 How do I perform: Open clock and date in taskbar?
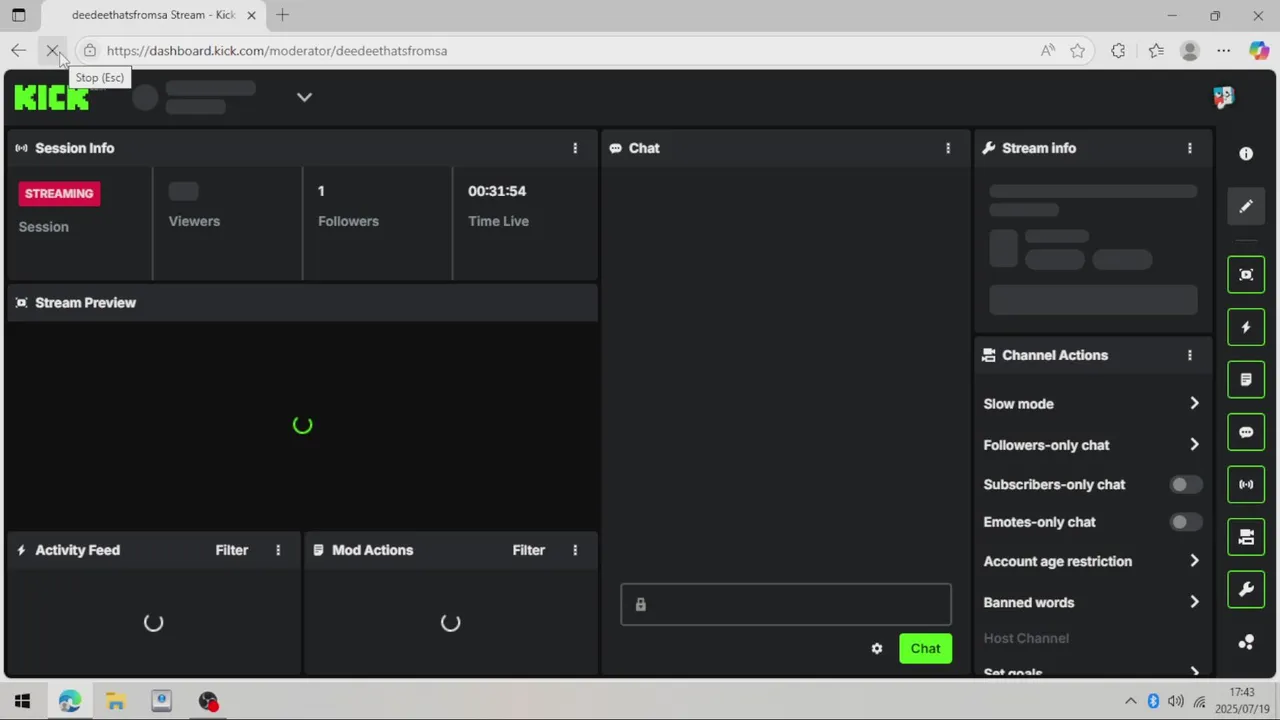click(x=1241, y=700)
